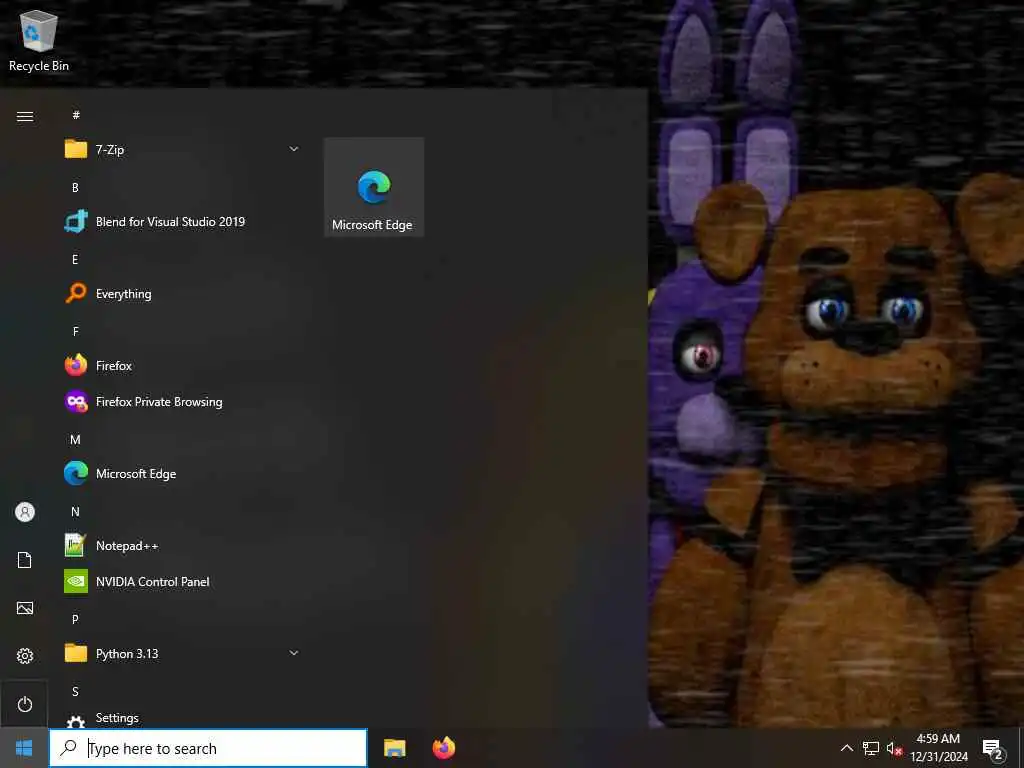The width and height of the screenshot is (1024, 768).
Task: Show hidden system tray icons
Action: click(846, 748)
